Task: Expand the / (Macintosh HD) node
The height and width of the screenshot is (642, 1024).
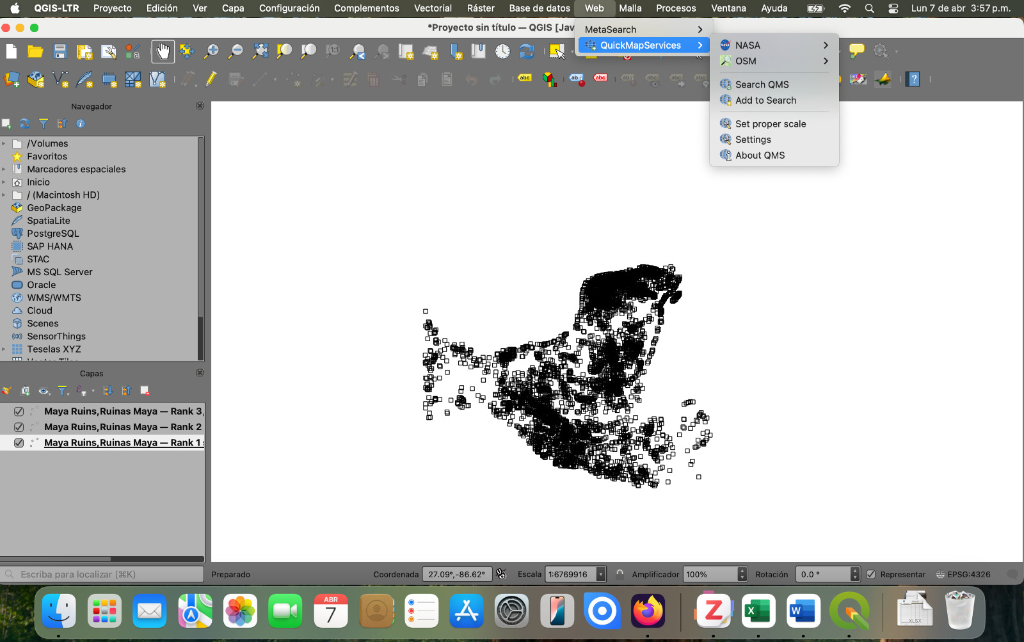Action: pyautogui.click(x=4, y=195)
